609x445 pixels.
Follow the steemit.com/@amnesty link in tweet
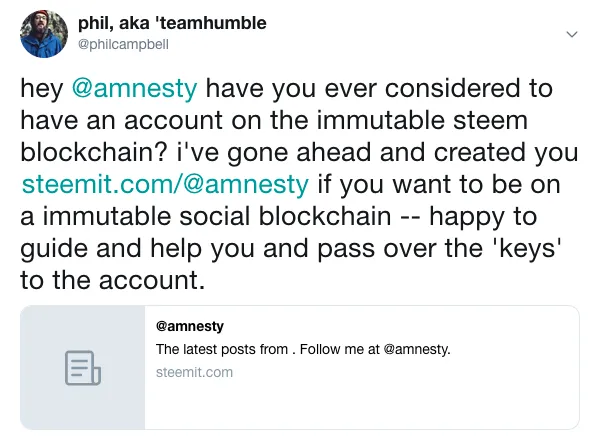(165, 184)
